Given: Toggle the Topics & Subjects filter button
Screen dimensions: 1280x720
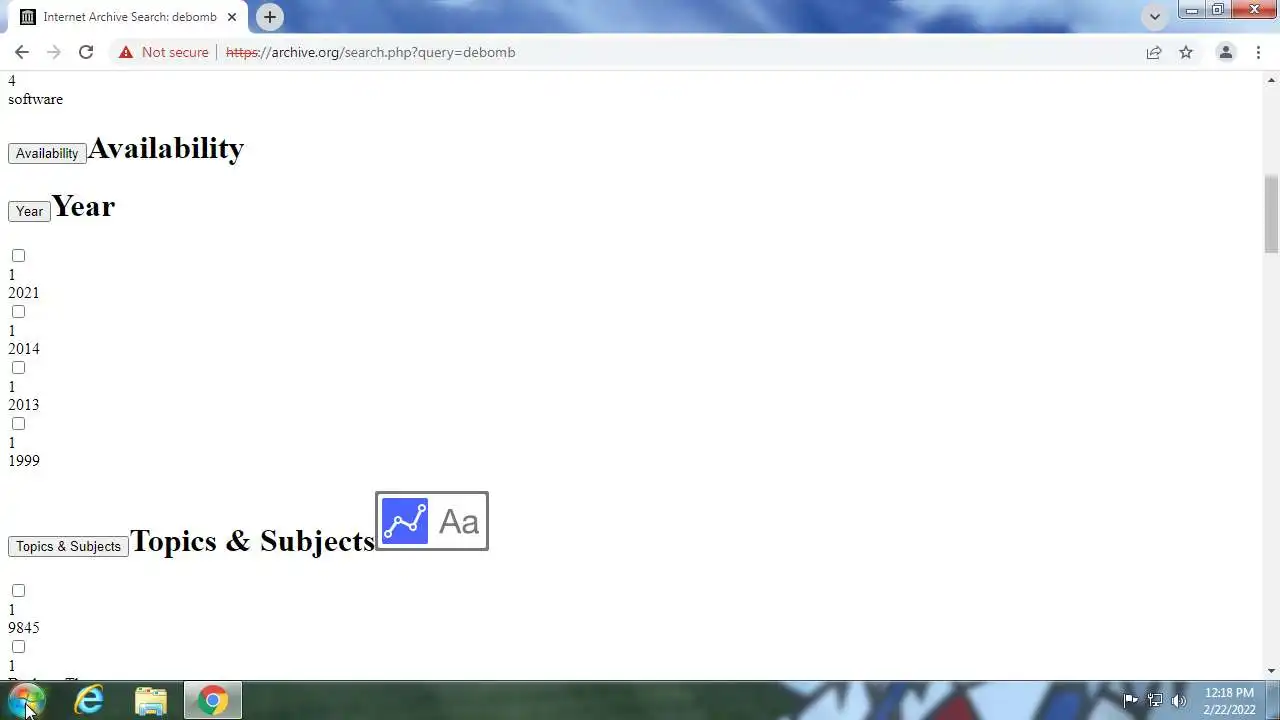Looking at the screenshot, I should 68,546.
